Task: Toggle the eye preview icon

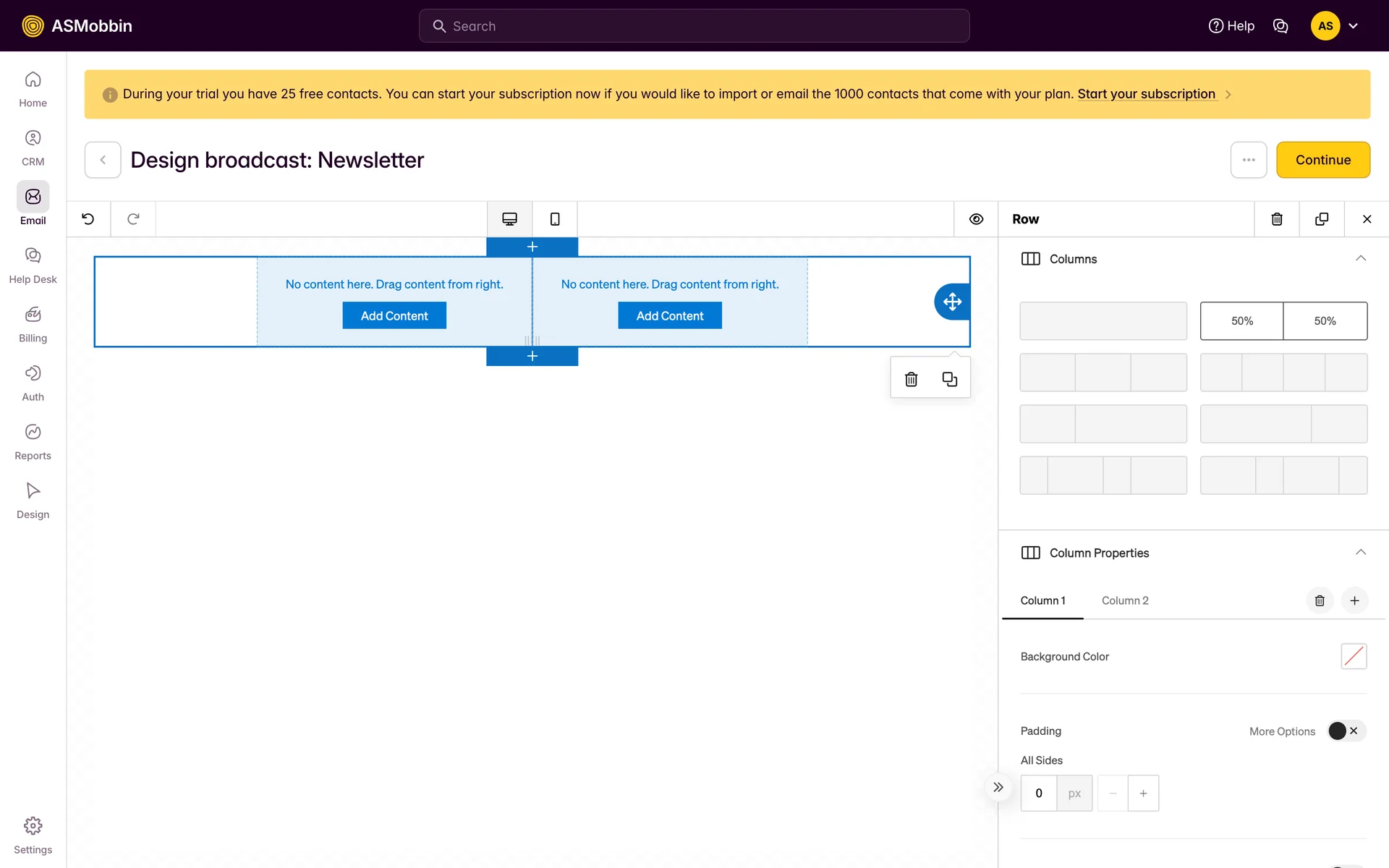Action: [976, 219]
